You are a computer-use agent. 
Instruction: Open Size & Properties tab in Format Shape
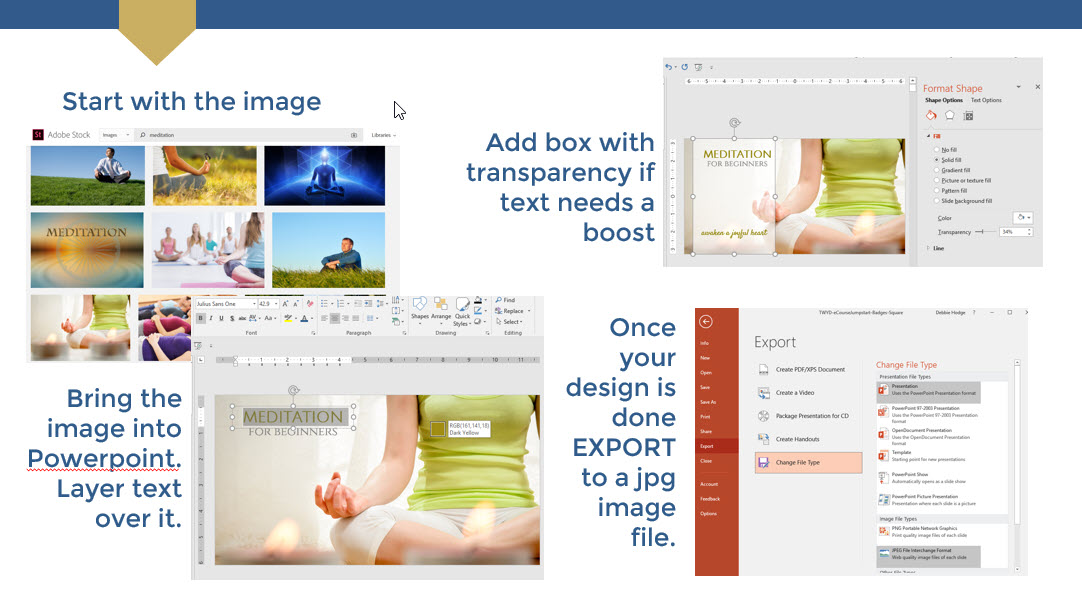pos(968,116)
